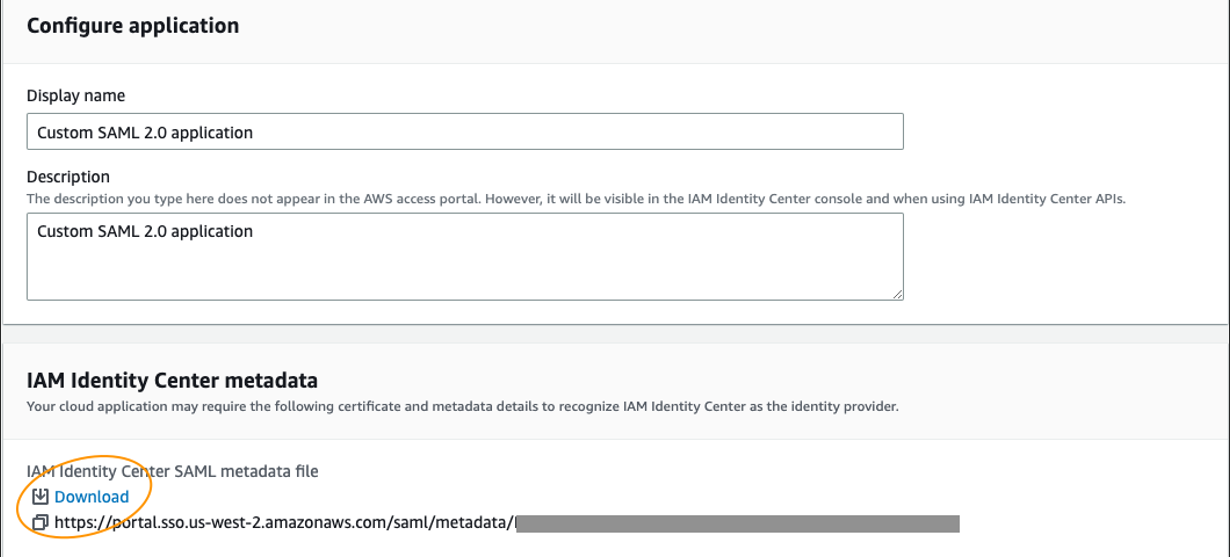Click the Description helper text about AWS portal

(x=400, y=199)
